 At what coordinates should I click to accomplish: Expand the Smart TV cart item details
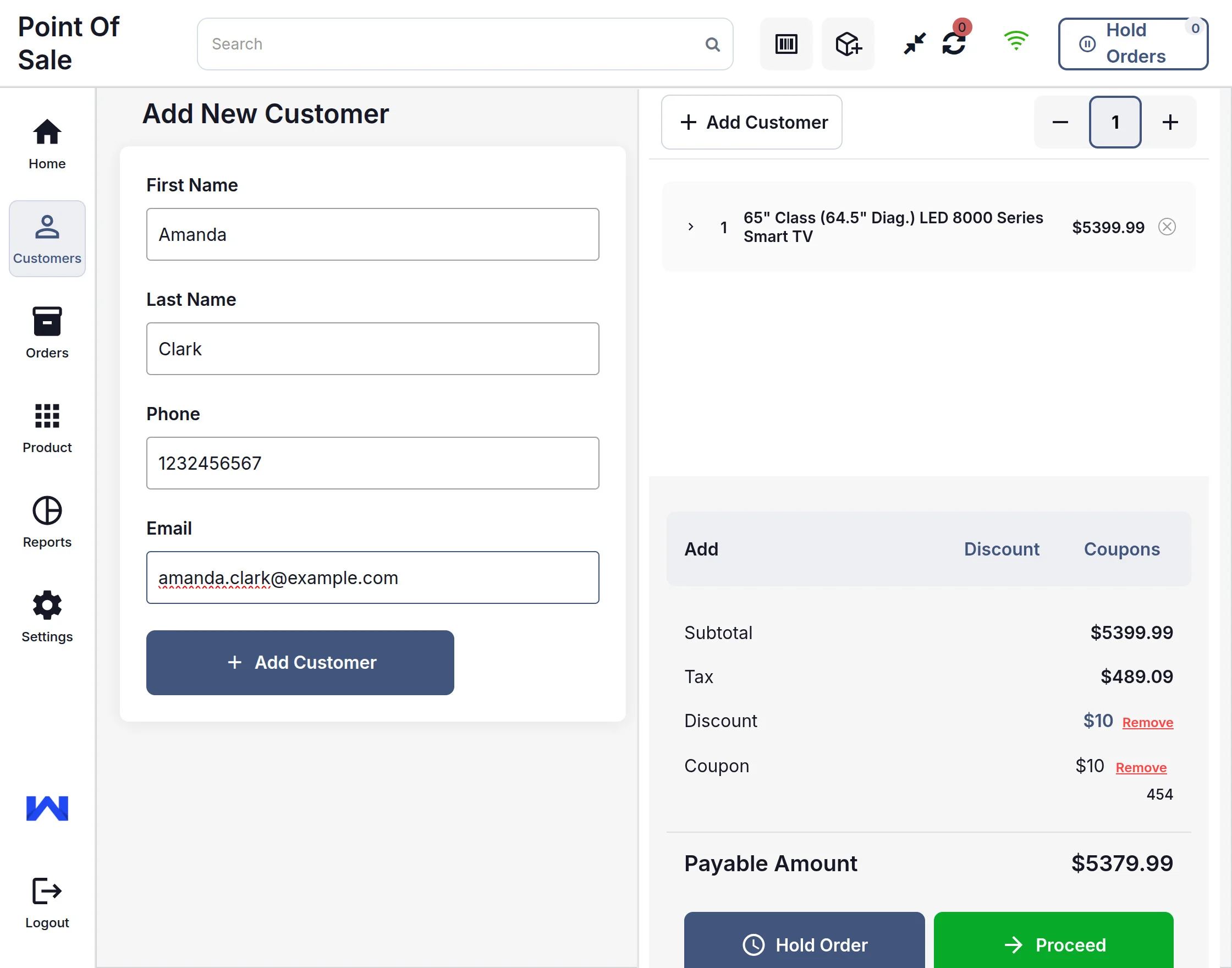click(690, 227)
